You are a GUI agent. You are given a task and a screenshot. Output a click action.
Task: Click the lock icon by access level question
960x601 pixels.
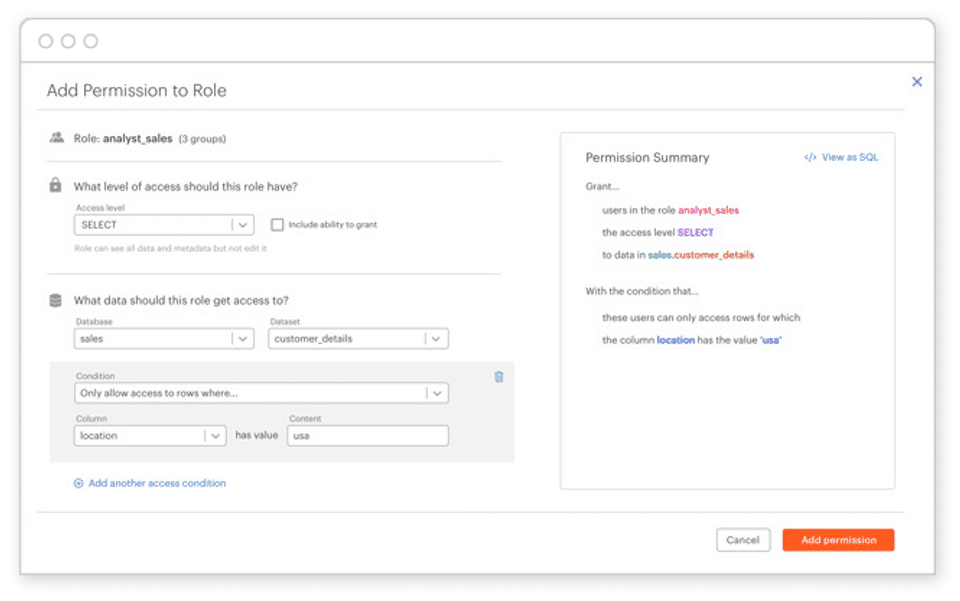tap(55, 185)
